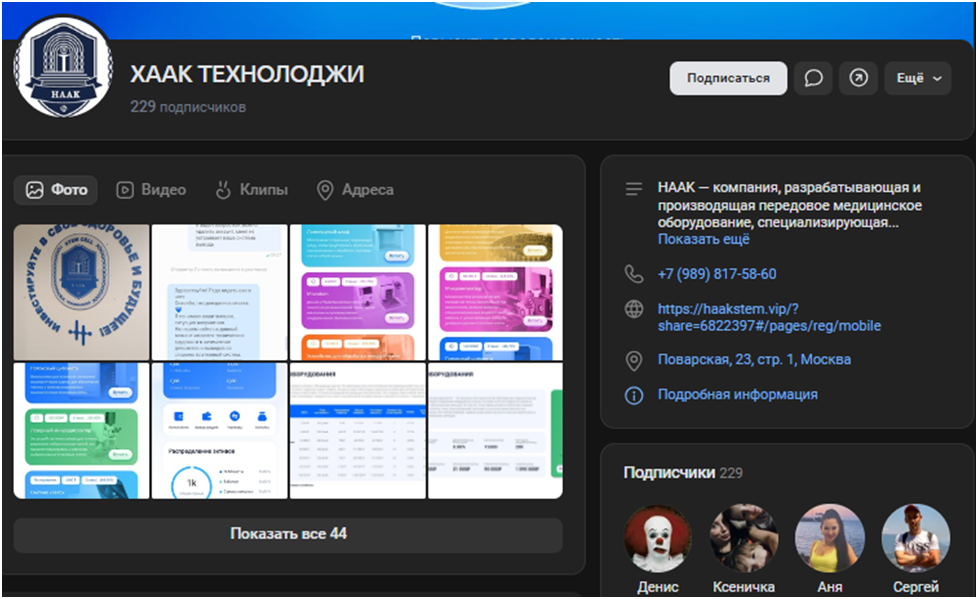Open the 1k pie chart photo thumbnail
Viewport: 978px width, 599px height.
[220, 431]
